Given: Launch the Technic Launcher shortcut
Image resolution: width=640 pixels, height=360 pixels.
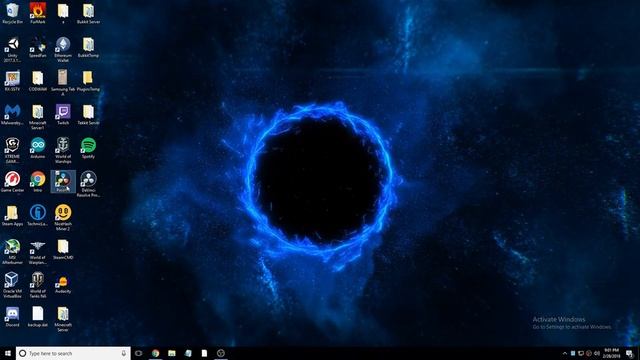Looking at the screenshot, I should pos(38,216).
